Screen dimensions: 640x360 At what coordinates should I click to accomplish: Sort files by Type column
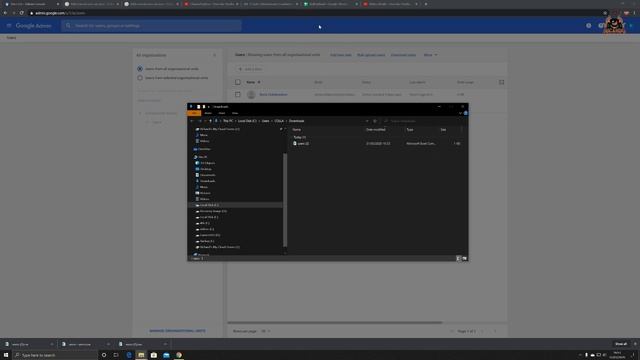click(409, 129)
